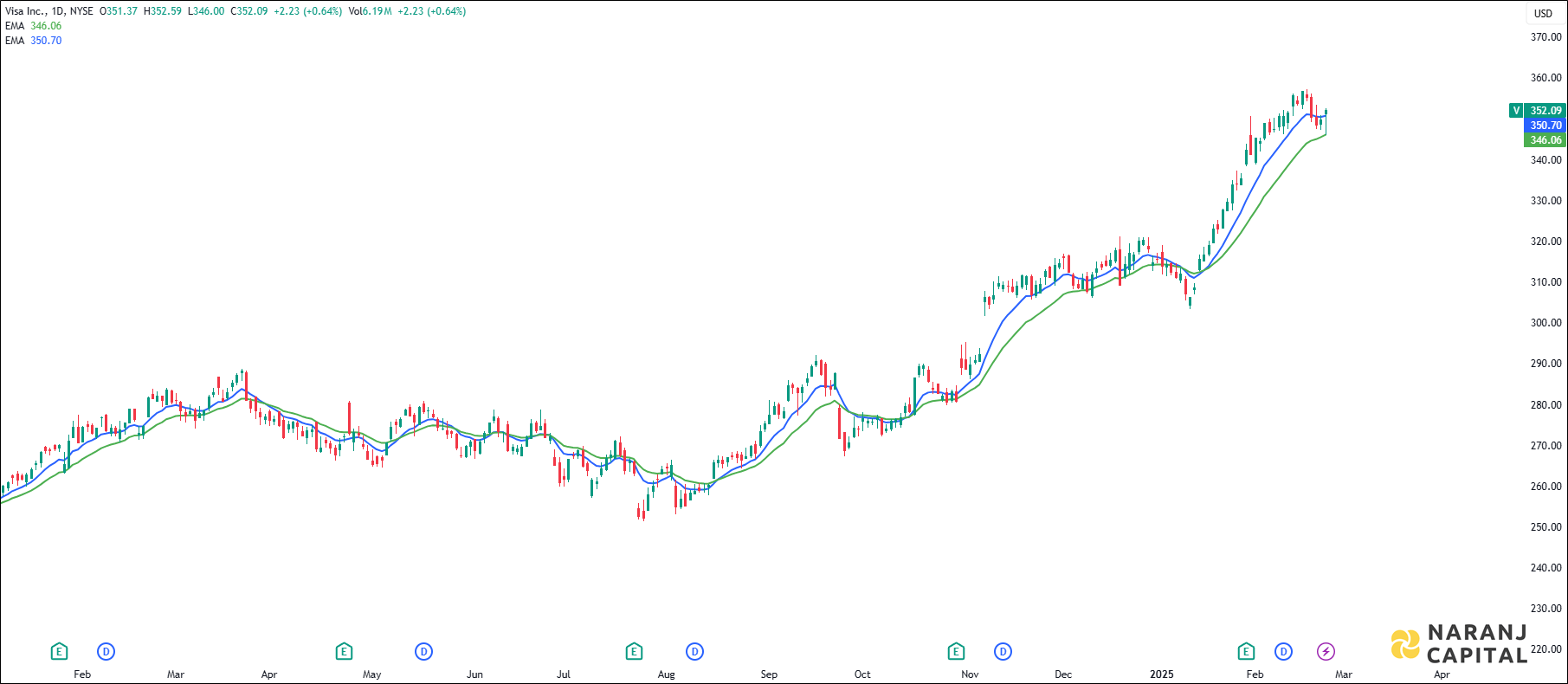1568x684 pixels.
Task: Click the 320.00 price axis label
Action: coord(1545,242)
